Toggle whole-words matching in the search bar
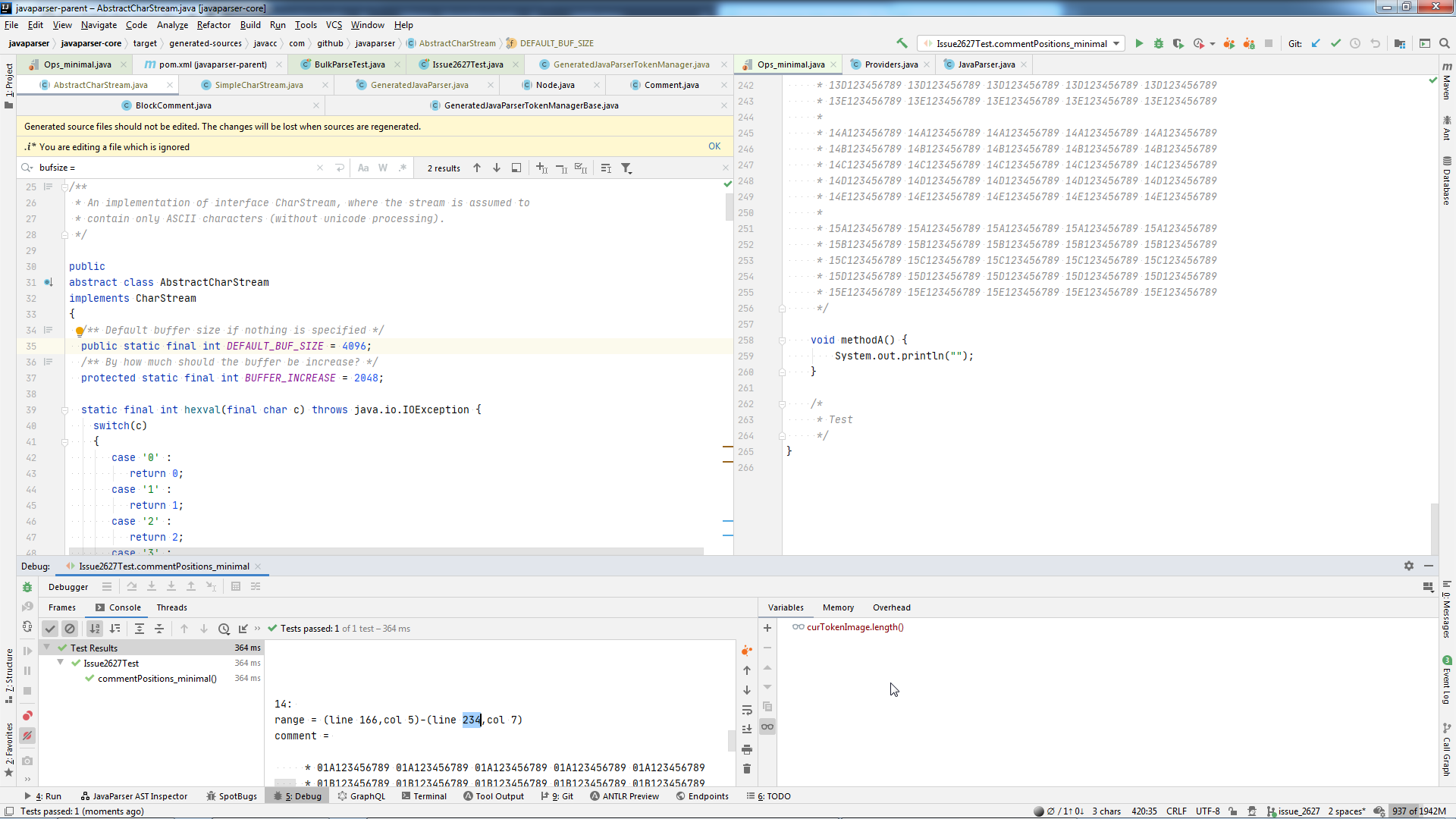This screenshot has width=1456, height=819. [383, 168]
